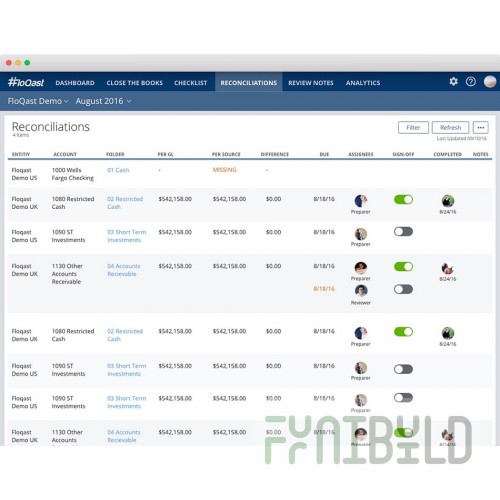
Task: Toggle sign-off for first 1080 Restricted Cash row
Action: tap(403, 199)
